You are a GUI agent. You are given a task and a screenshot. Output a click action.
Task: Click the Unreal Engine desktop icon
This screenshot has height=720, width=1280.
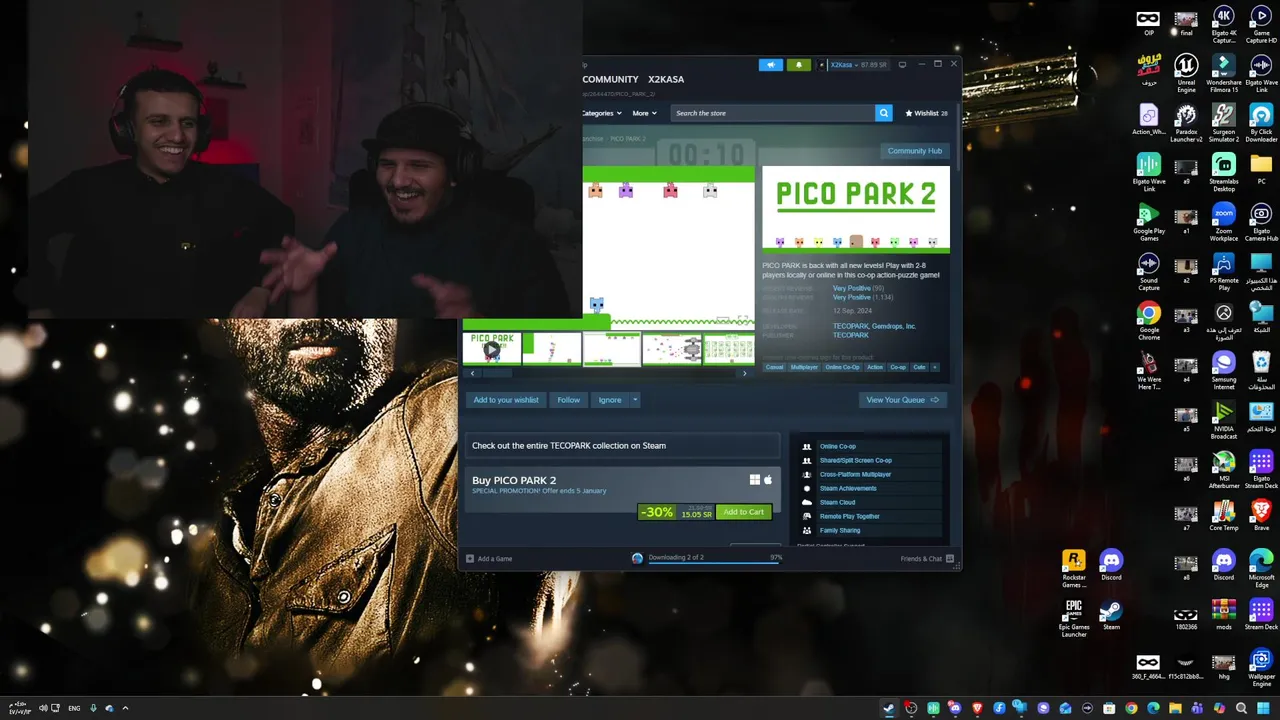[1186, 75]
